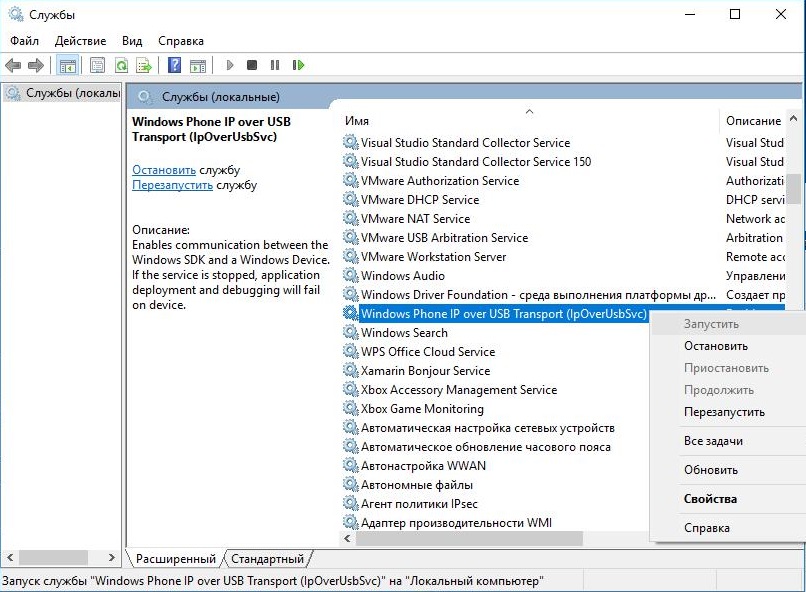Export the list using the toolbar icon
The width and height of the screenshot is (806, 592).
[144, 65]
